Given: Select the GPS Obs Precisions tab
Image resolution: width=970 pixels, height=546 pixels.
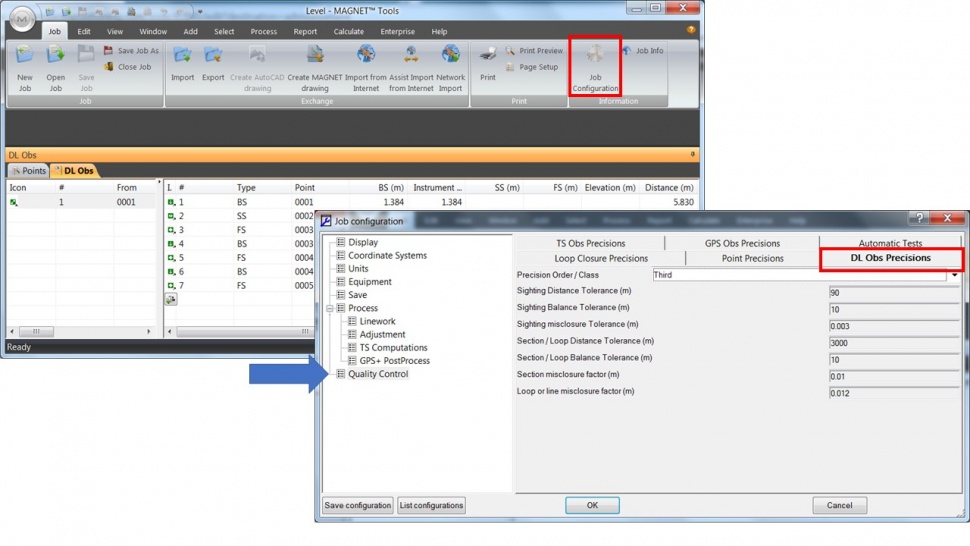Looking at the screenshot, I should (x=742, y=244).
